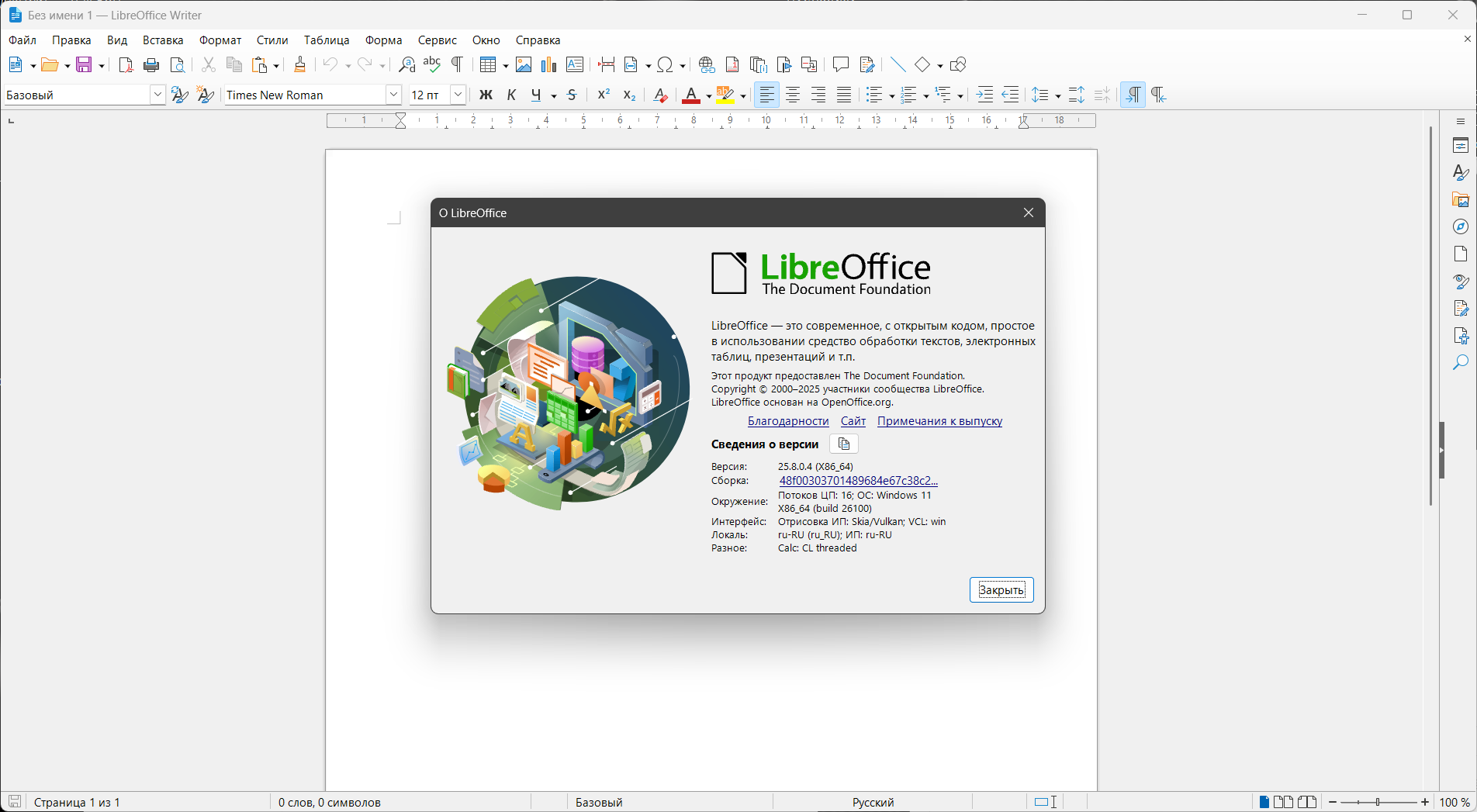Open the font size 12 пт dropdown

[458, 95]
